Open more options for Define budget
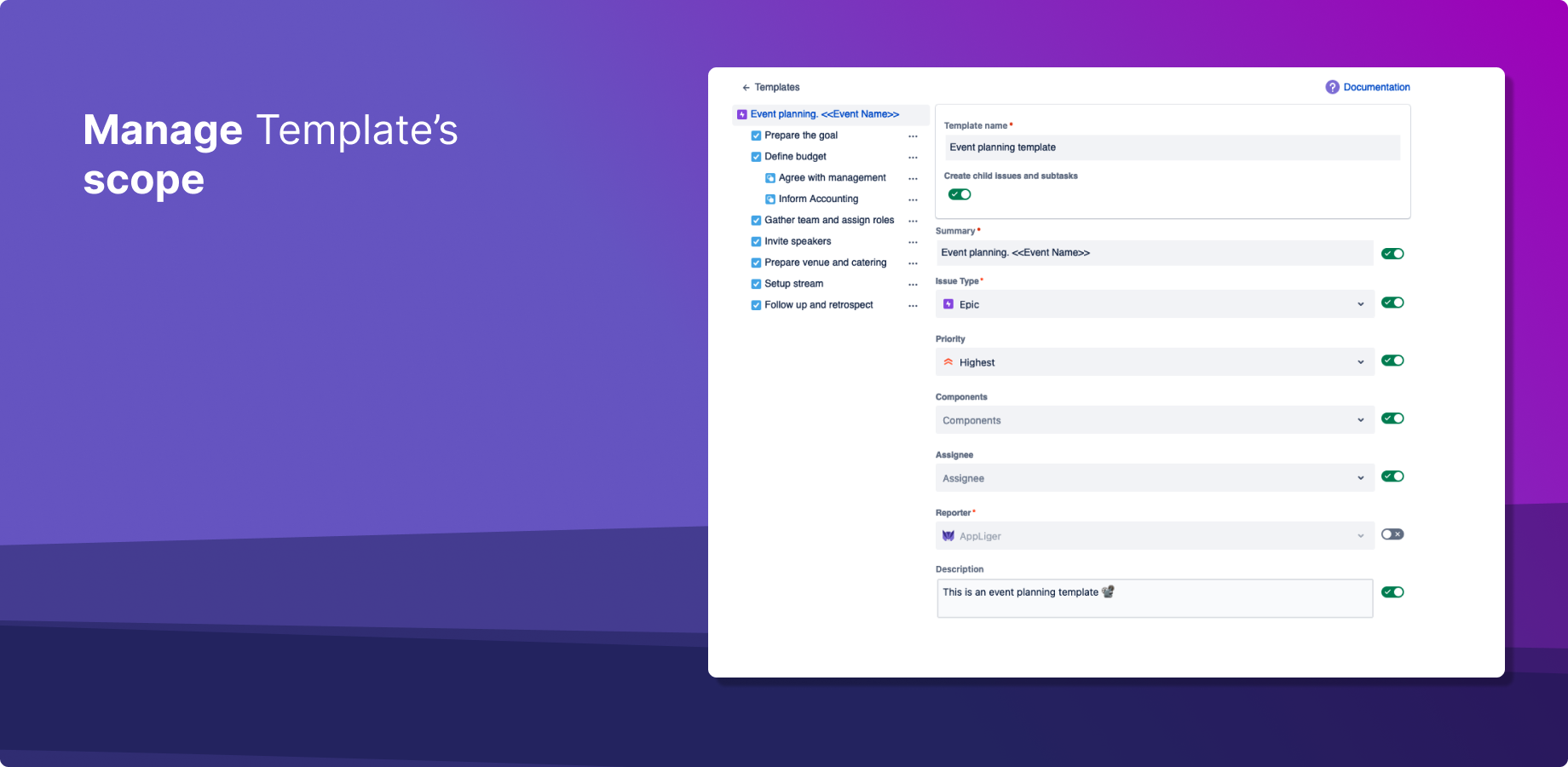Viewport: 1568px width, 767px height. pos(913,158)
